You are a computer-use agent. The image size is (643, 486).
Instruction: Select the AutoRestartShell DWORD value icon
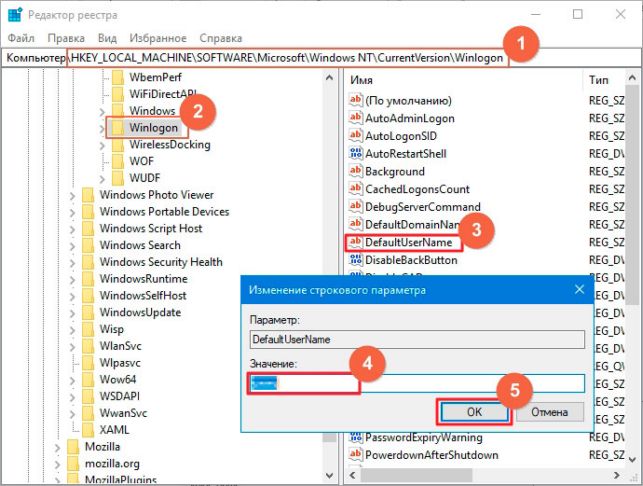(x=356, y=153)
